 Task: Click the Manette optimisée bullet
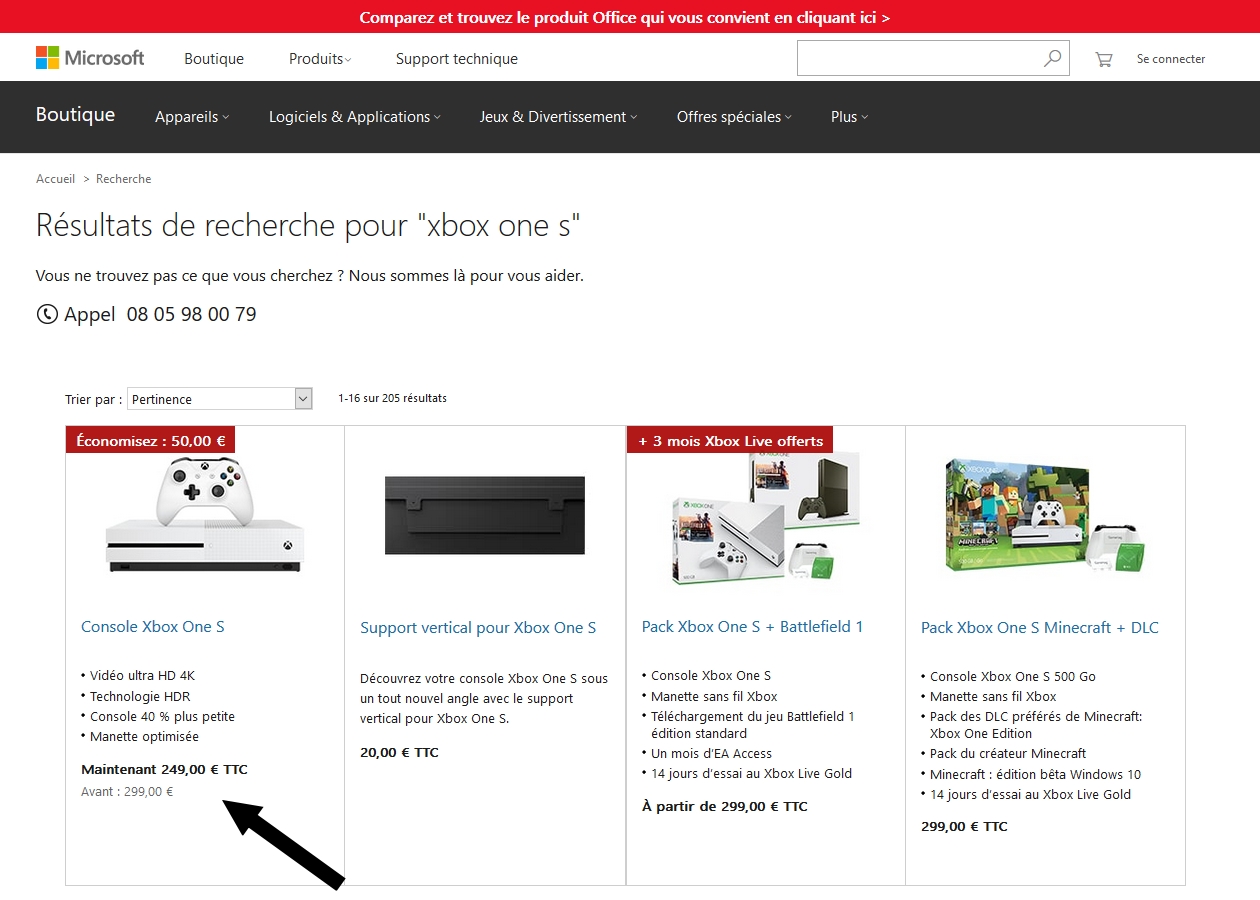[144, 737]
